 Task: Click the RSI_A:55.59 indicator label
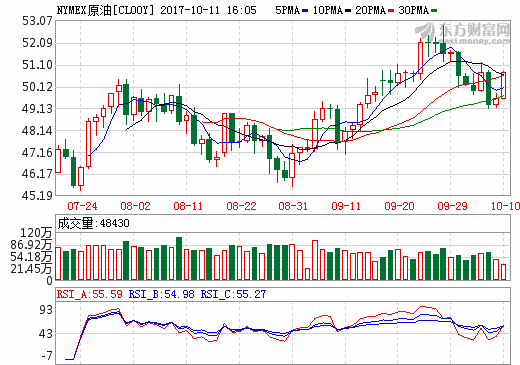90,294
